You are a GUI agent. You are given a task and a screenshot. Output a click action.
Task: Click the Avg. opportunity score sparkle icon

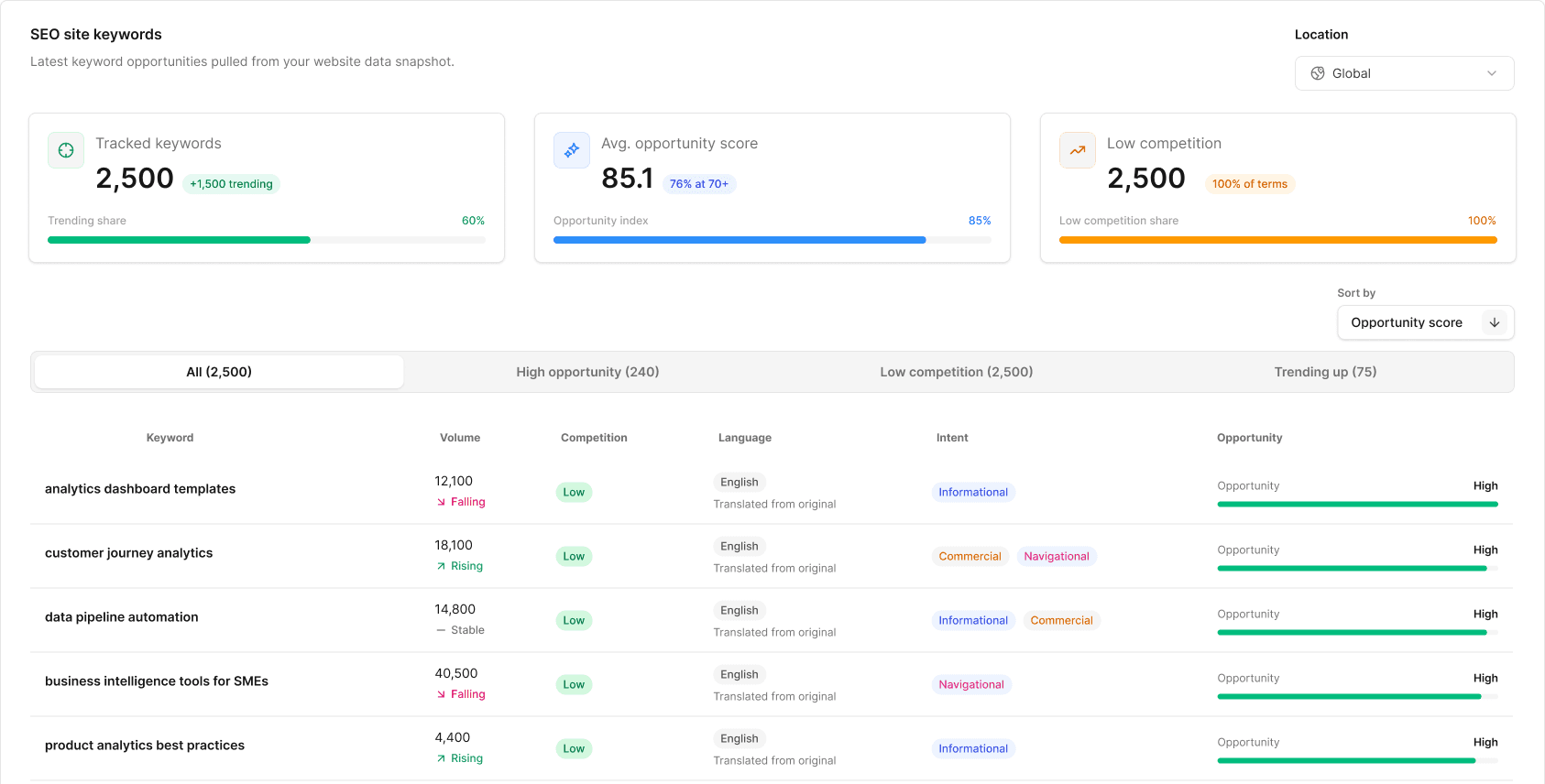tap(572, 150)
